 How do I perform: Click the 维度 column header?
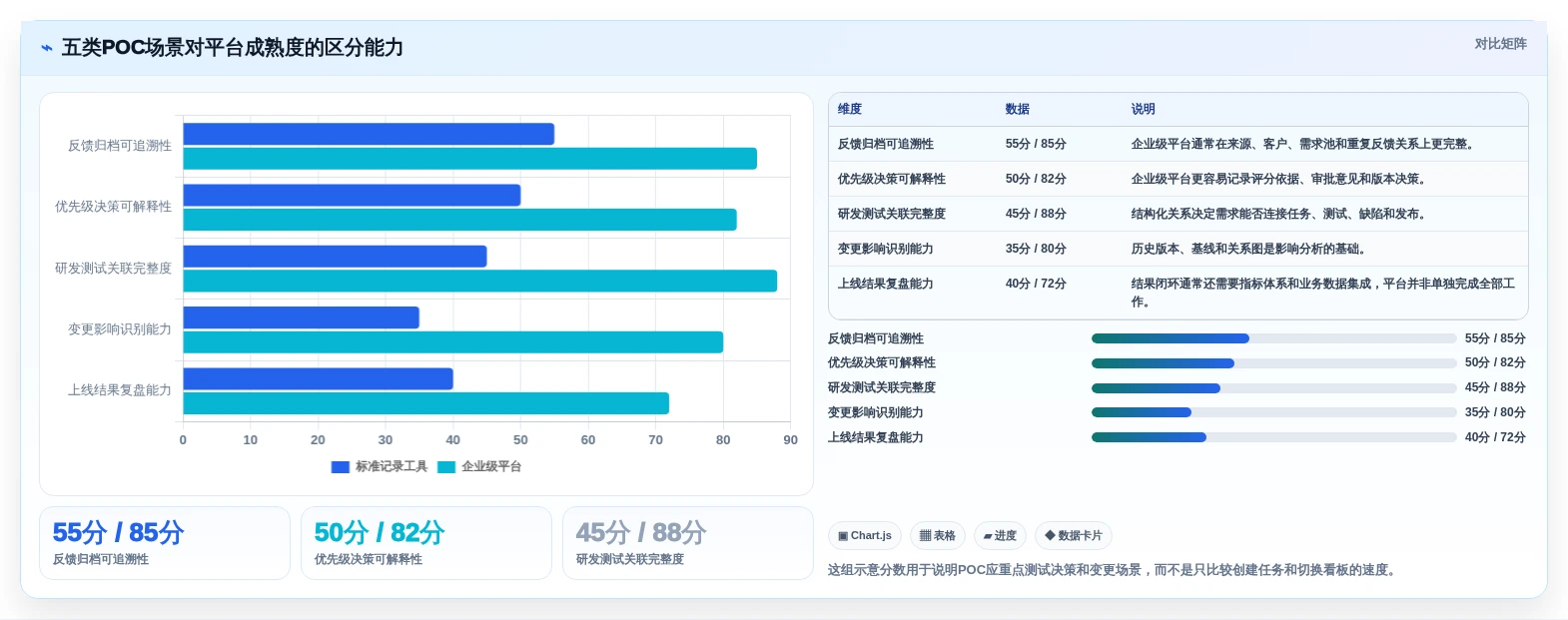point(850,109)
